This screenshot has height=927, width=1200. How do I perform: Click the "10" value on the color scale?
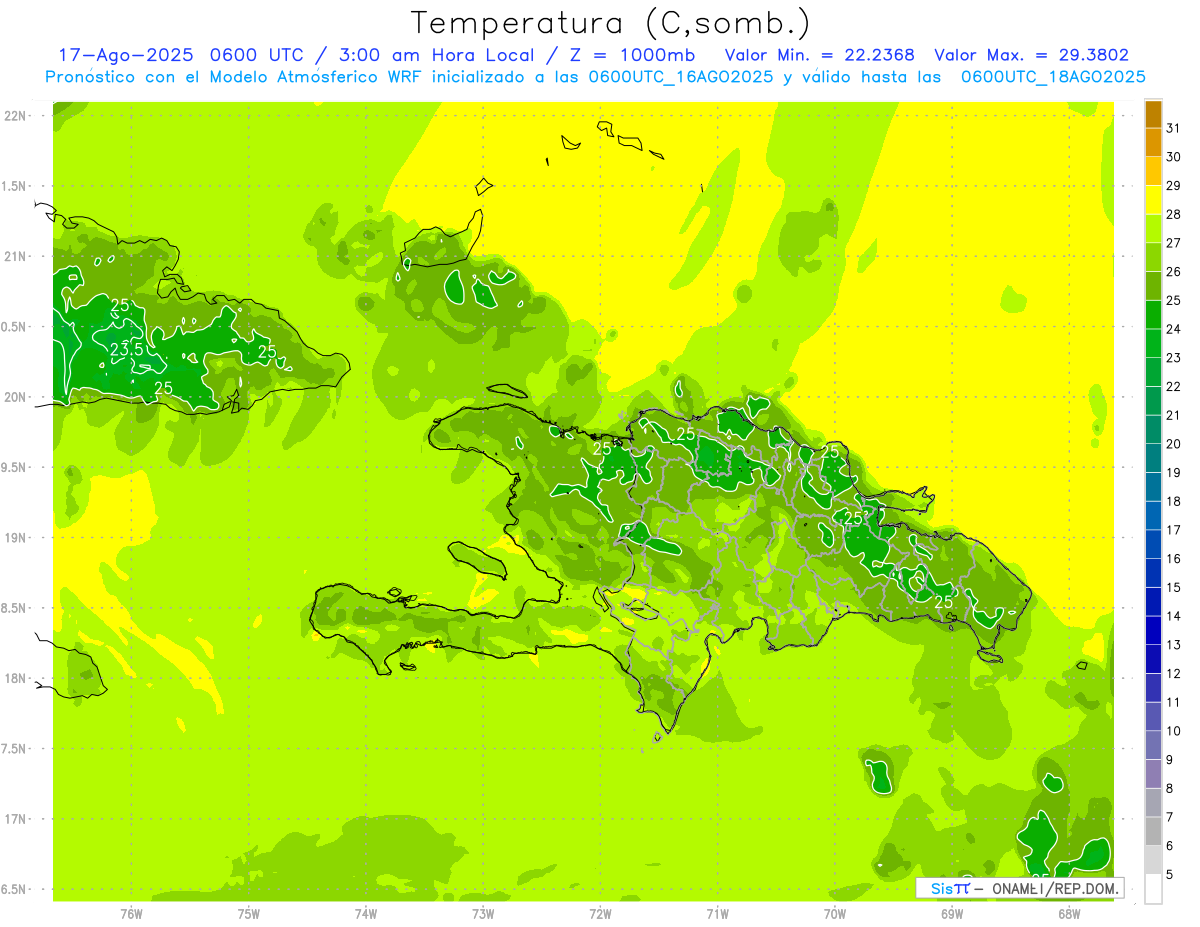pyautogui.click(x=1173, y=731)
